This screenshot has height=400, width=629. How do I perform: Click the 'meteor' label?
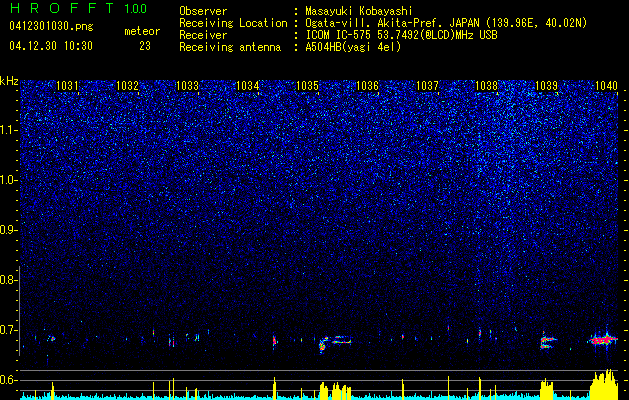coord(142,31)
